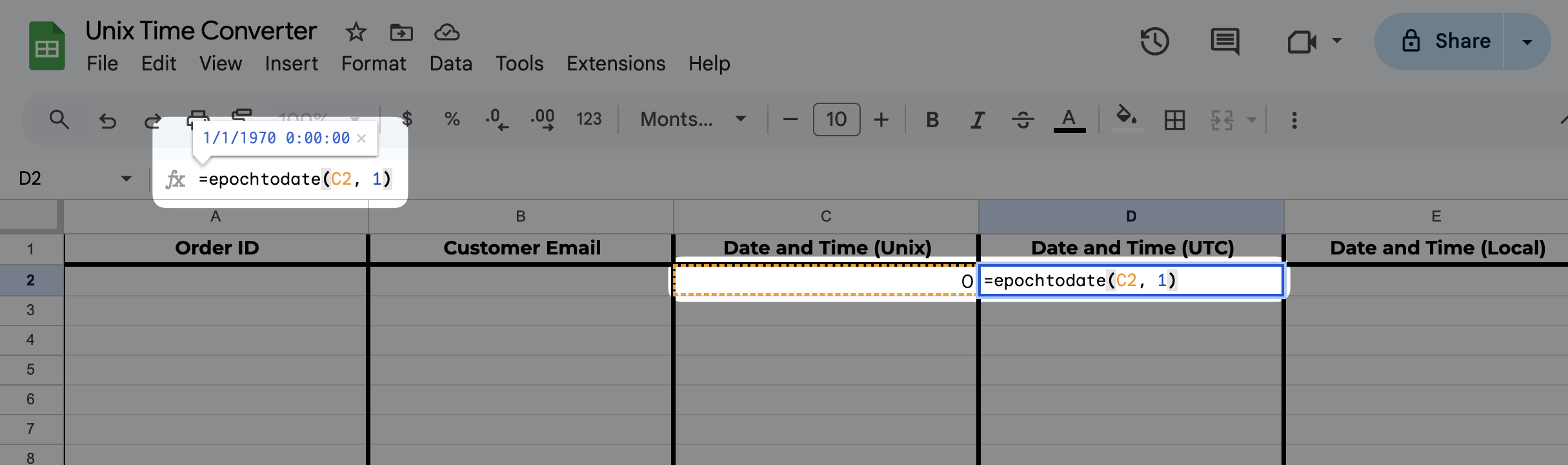
Task: Toggle strikethrough formatting
Action: coord(1023,119)
